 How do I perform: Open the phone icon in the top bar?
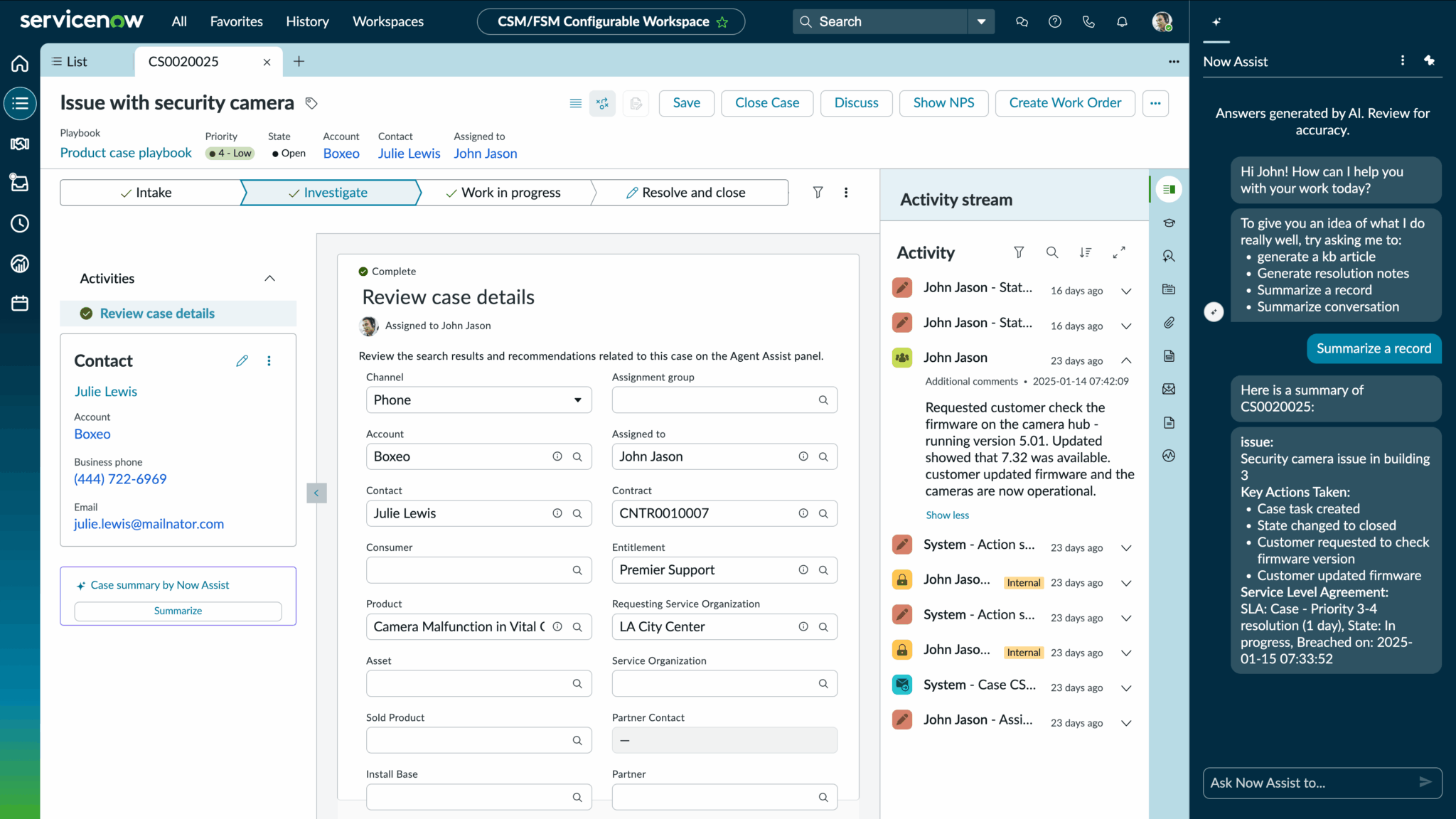(x=1088, y=21)
